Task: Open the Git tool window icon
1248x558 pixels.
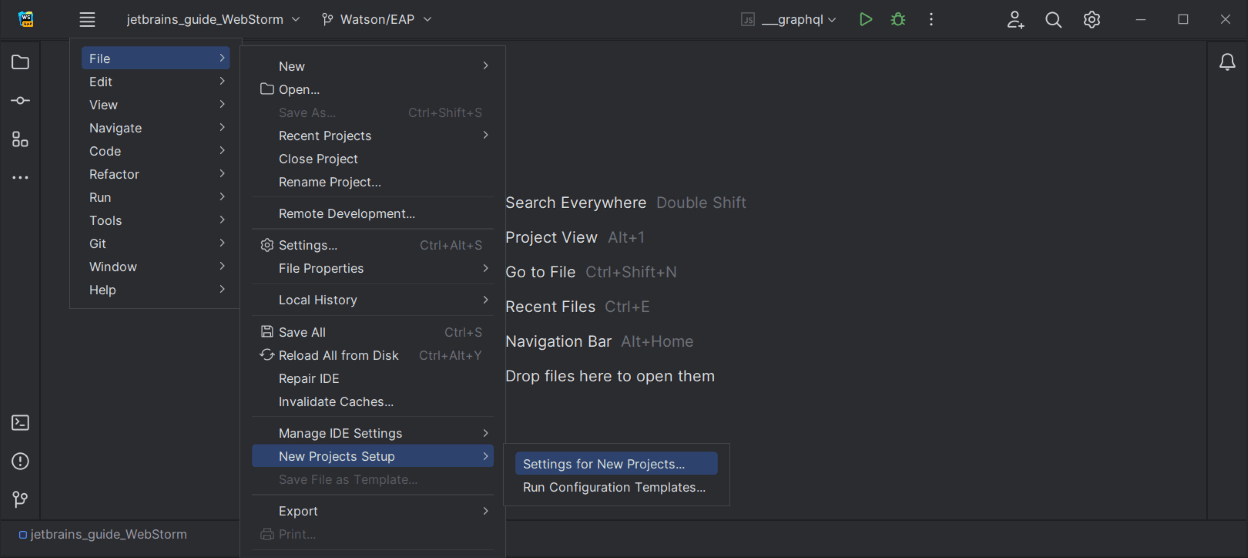Action: tap(20, 499)
